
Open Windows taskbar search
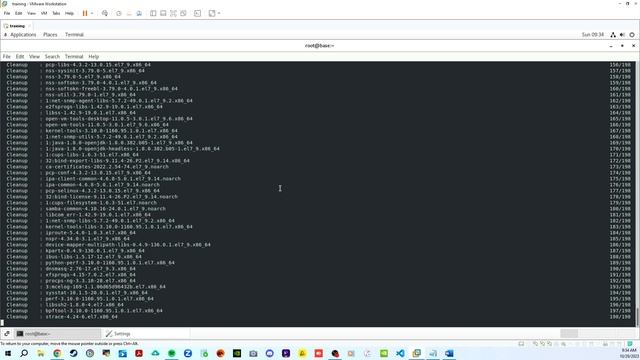point(24,353)
